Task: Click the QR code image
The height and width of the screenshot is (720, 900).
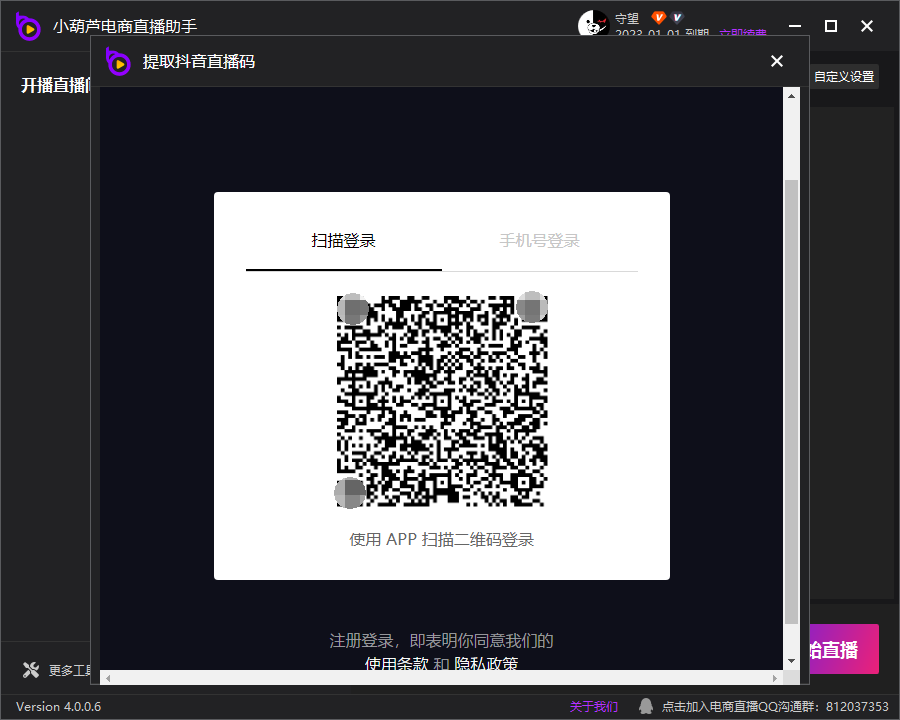Action: click(442, 400)
